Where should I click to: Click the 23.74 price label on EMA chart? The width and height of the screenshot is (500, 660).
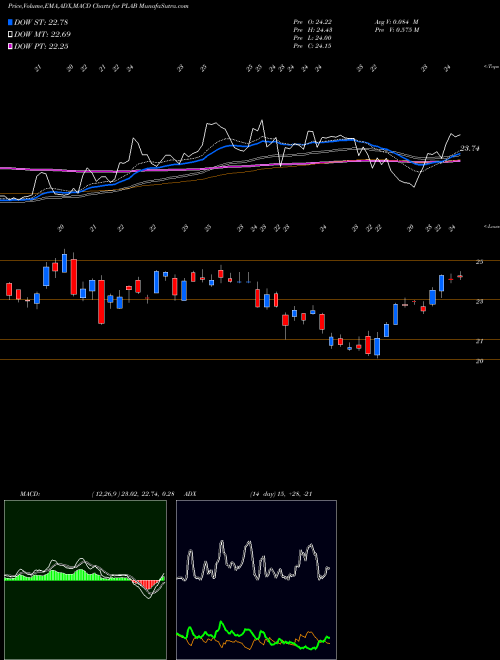coord(470,148)
